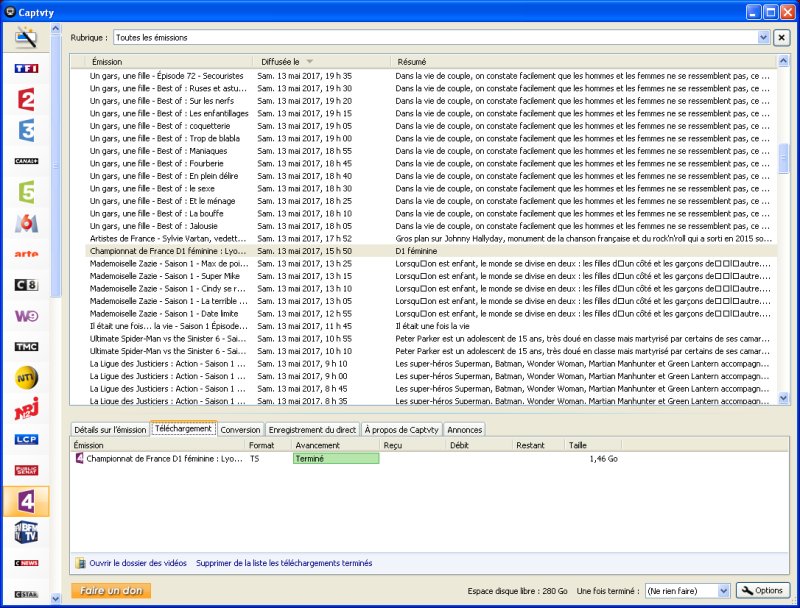
Task: Select the arte channel
Action: pyautogui.click(x=26, y=254)
